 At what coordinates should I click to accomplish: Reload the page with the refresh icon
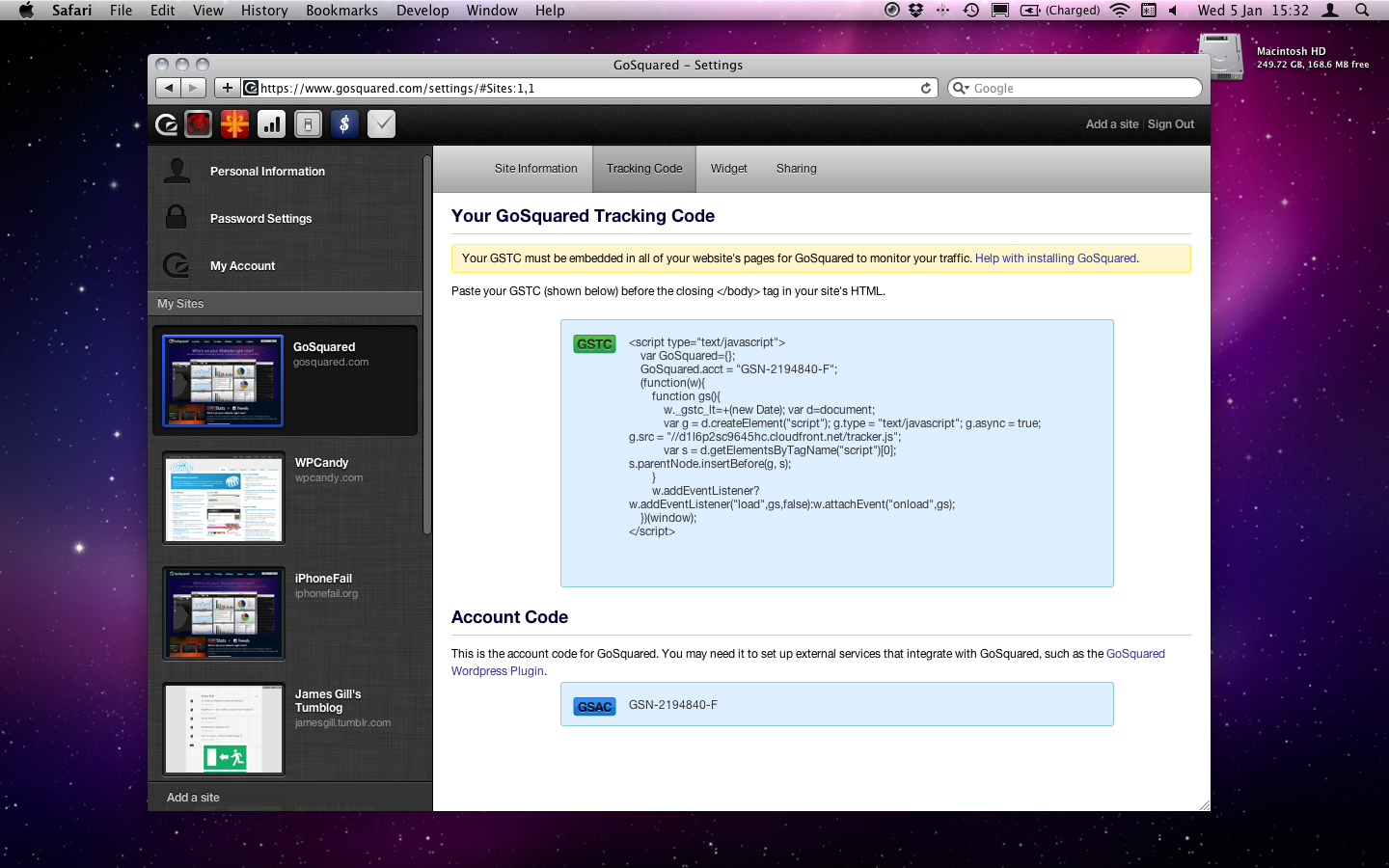click(926, 88)
